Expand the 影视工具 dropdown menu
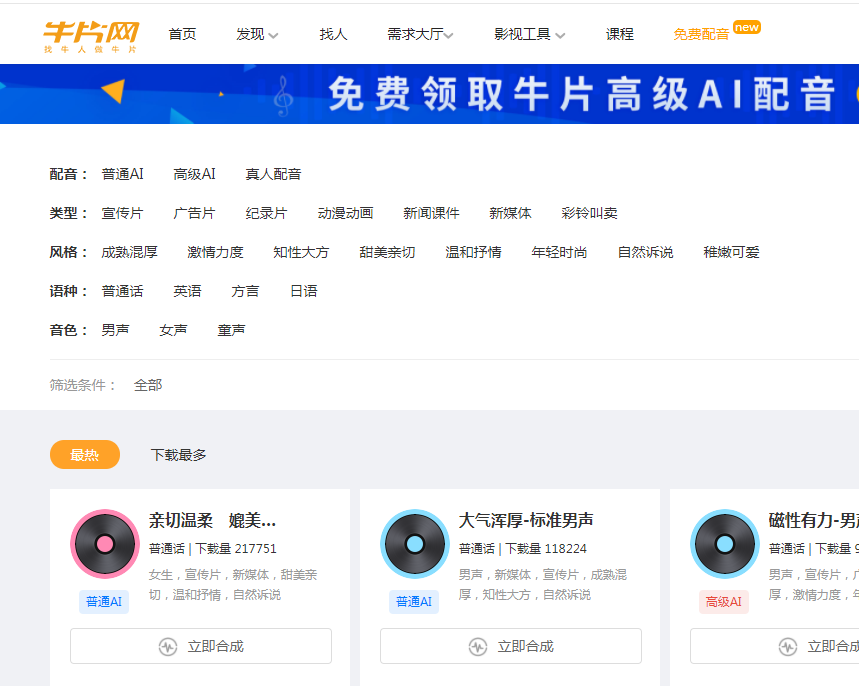Image resolution: width=859 pixels, height=686 pixels. click(x=529, y=35)
